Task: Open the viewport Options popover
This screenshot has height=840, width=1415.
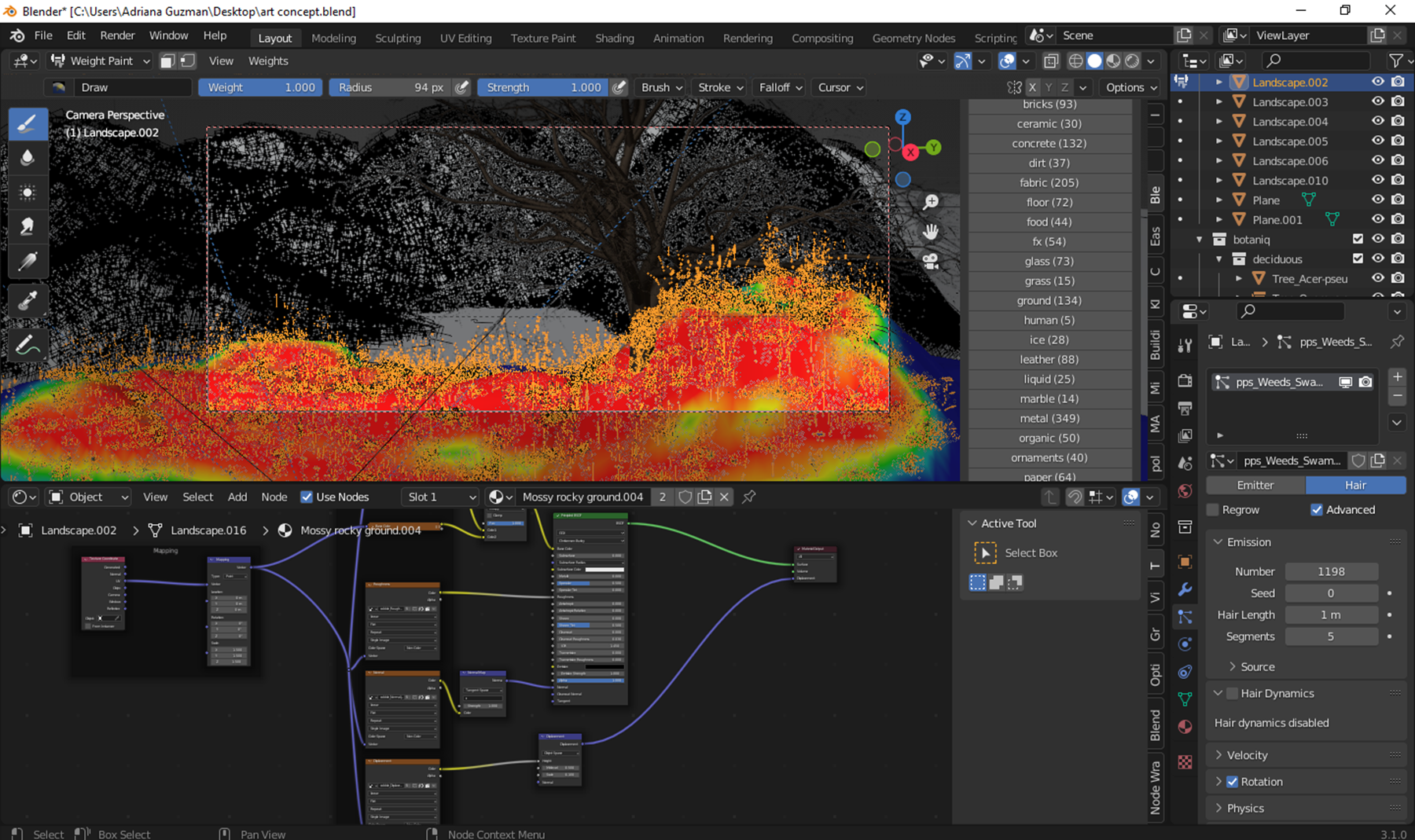Action: coord(1131,87)
